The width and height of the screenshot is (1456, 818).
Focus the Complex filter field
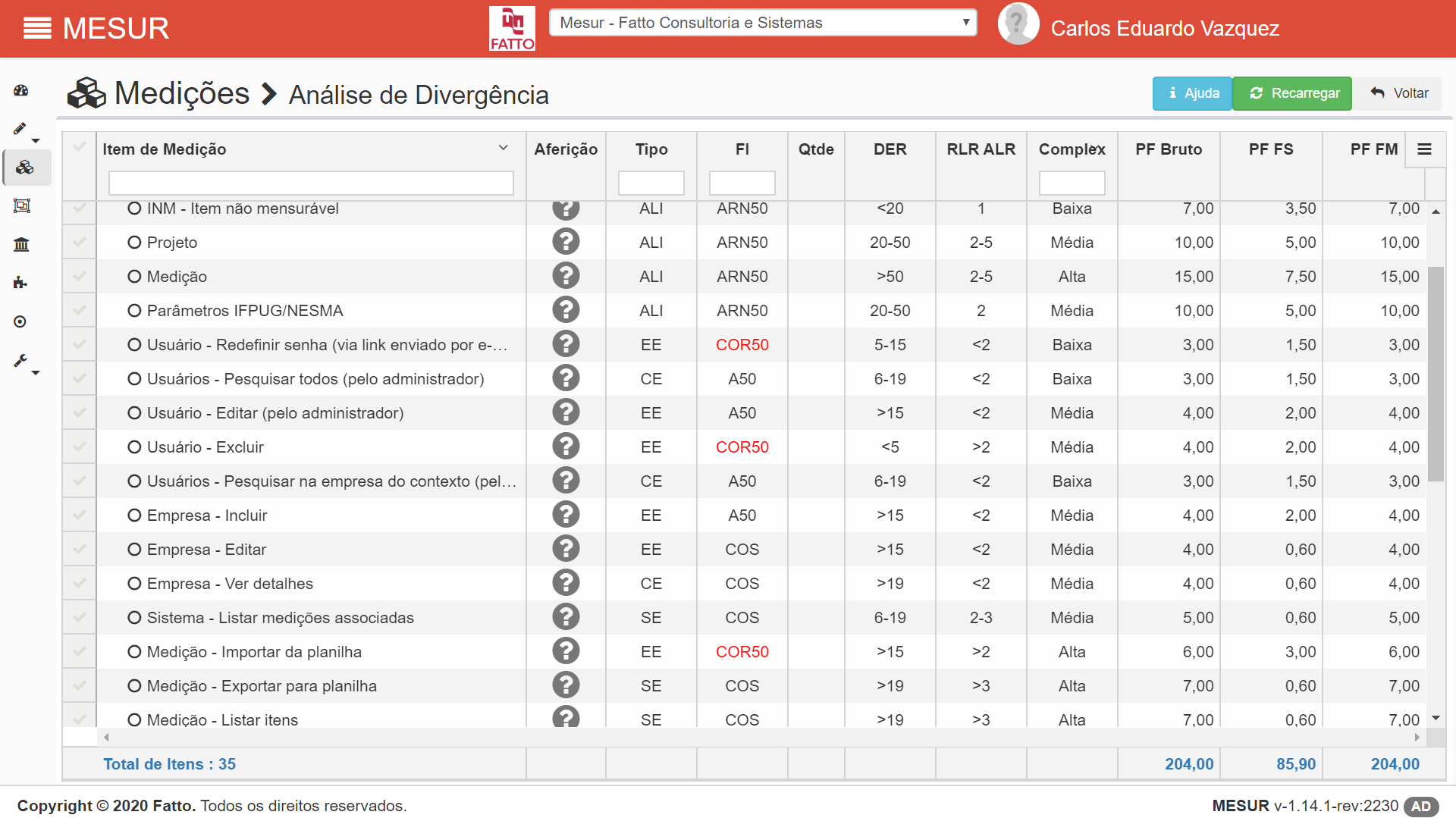[1072, 183]
